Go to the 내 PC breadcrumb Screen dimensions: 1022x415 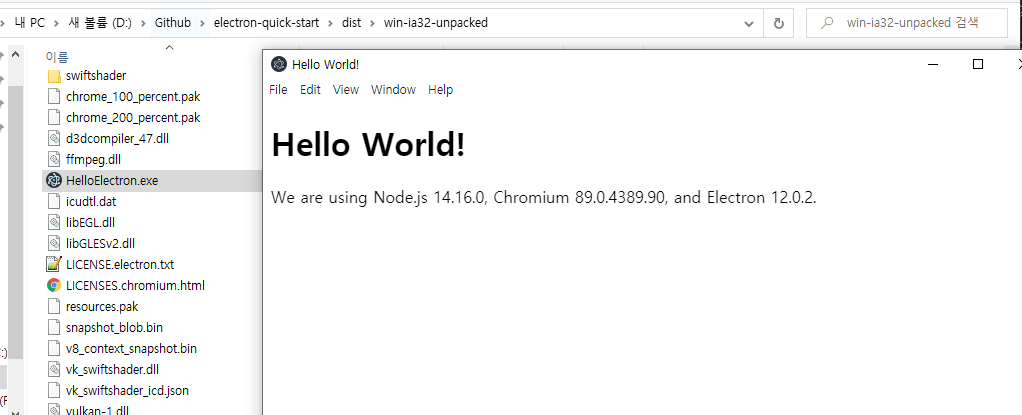[x=29, y=23]
